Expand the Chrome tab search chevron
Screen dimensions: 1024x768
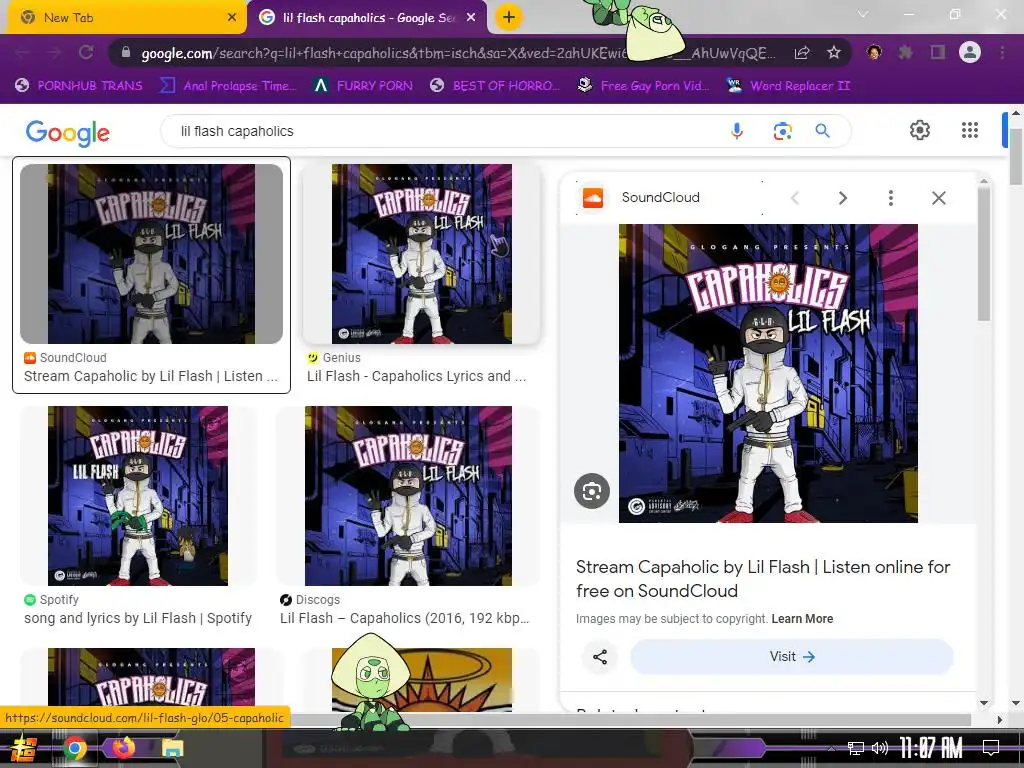(x=863, y=14)
